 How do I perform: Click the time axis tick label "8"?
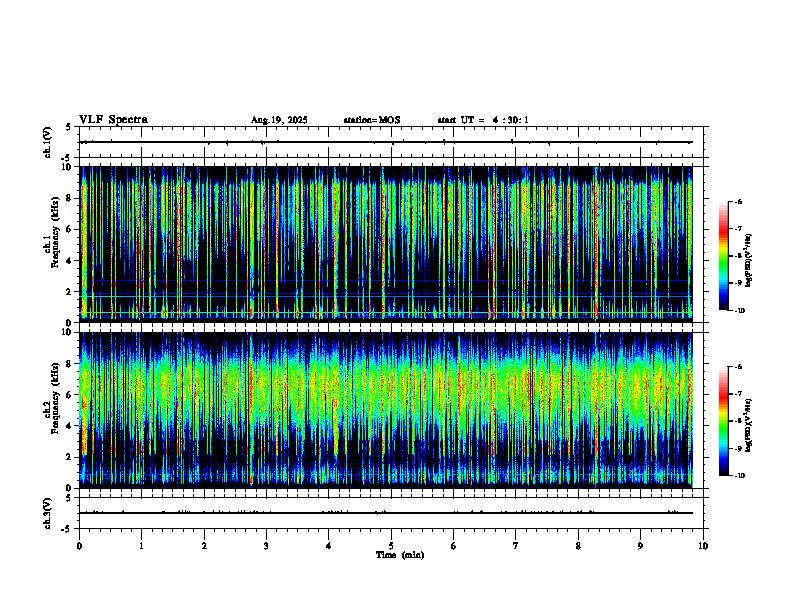578,546
